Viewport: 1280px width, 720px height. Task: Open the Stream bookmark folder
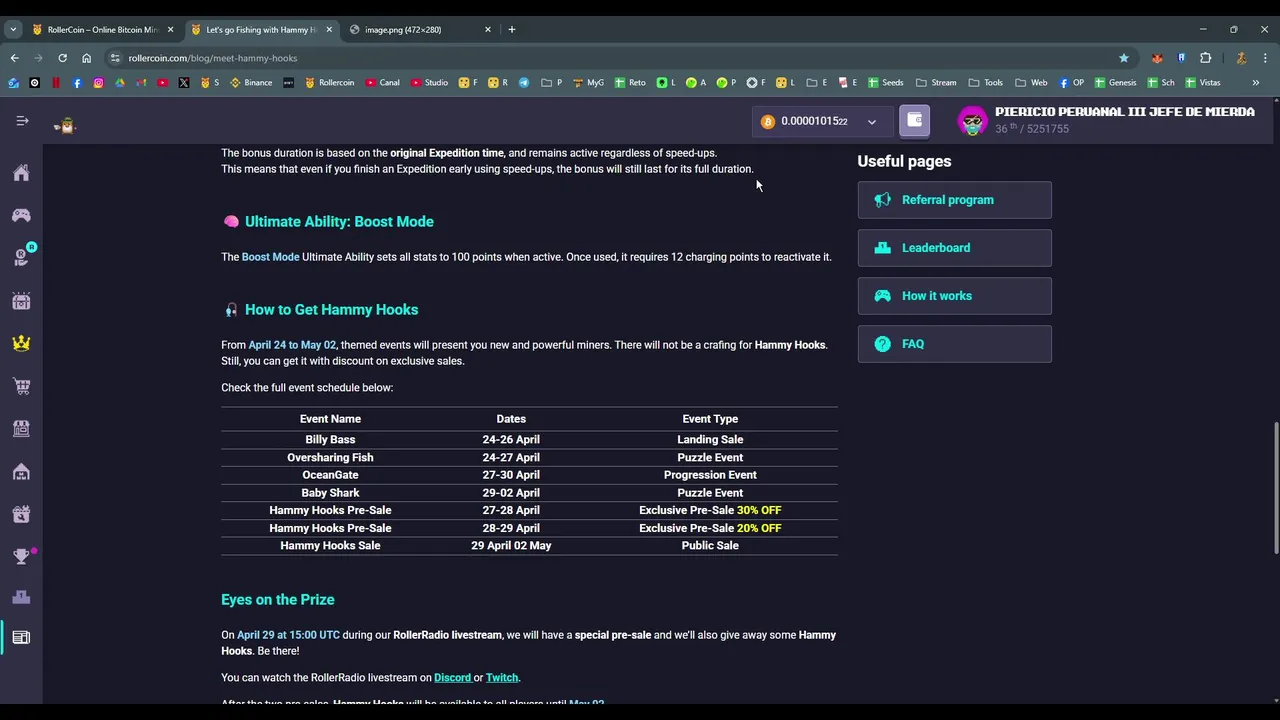coord(935,83)
